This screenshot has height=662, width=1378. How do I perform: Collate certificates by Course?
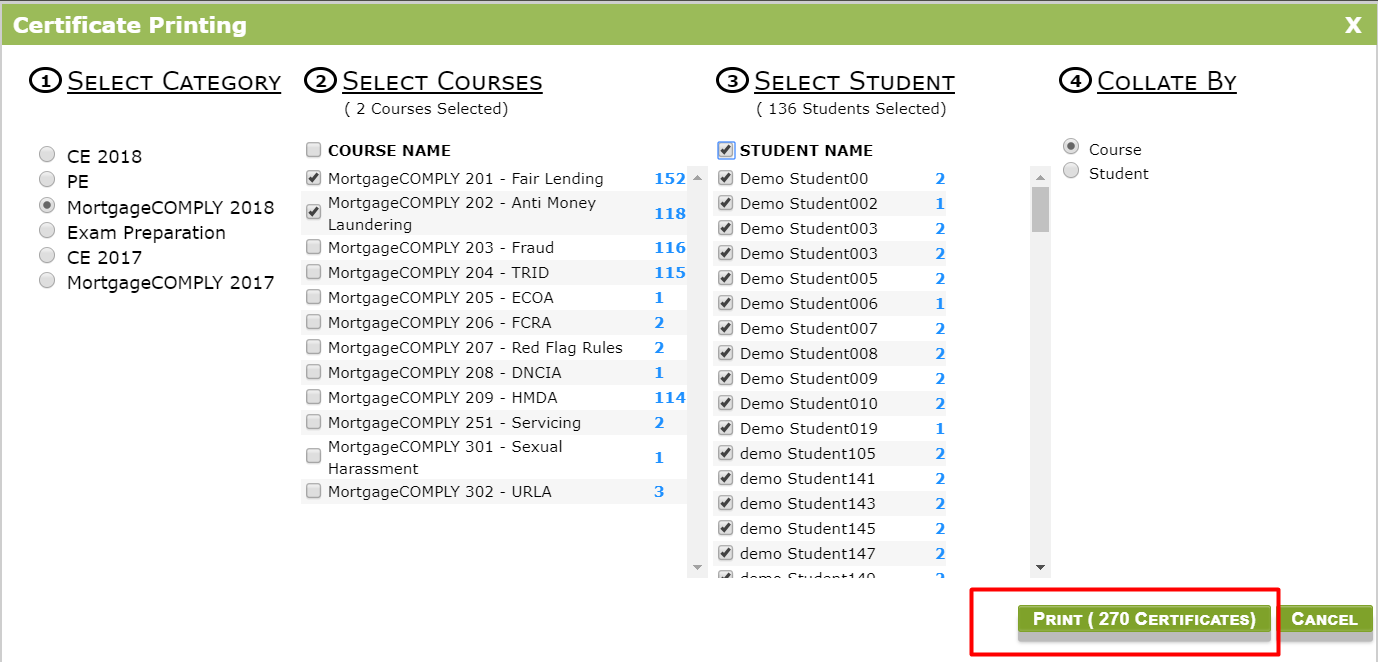(x=1071, y=148)
